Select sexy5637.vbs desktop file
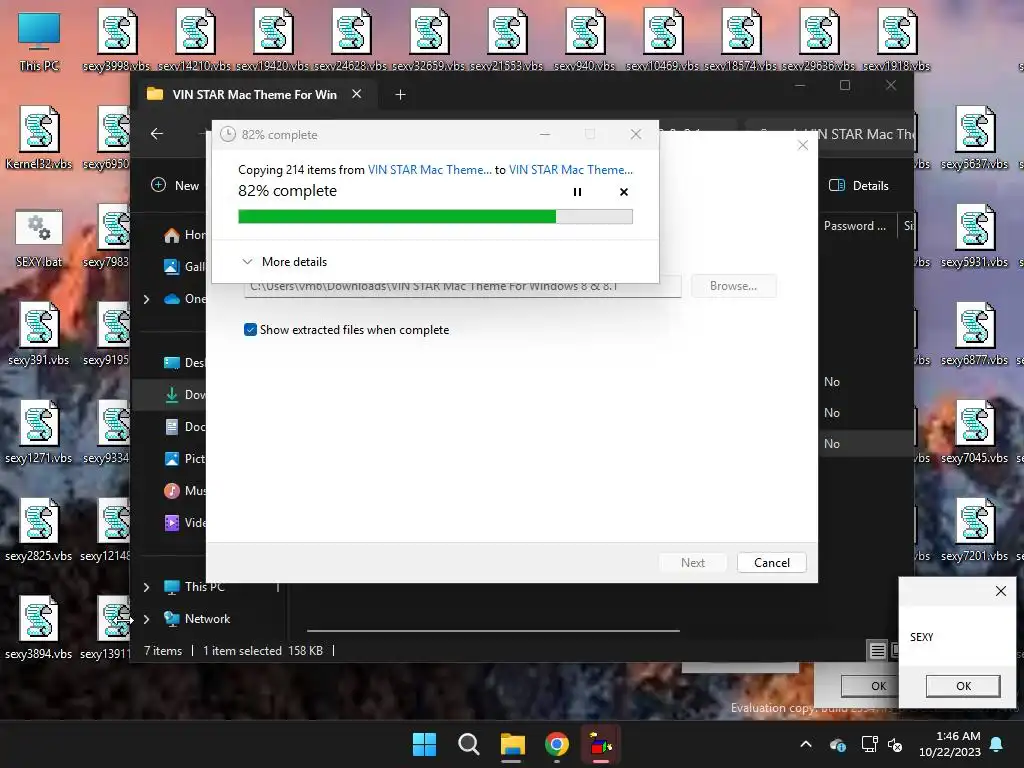1024x768 pixels. coord(974,138)
